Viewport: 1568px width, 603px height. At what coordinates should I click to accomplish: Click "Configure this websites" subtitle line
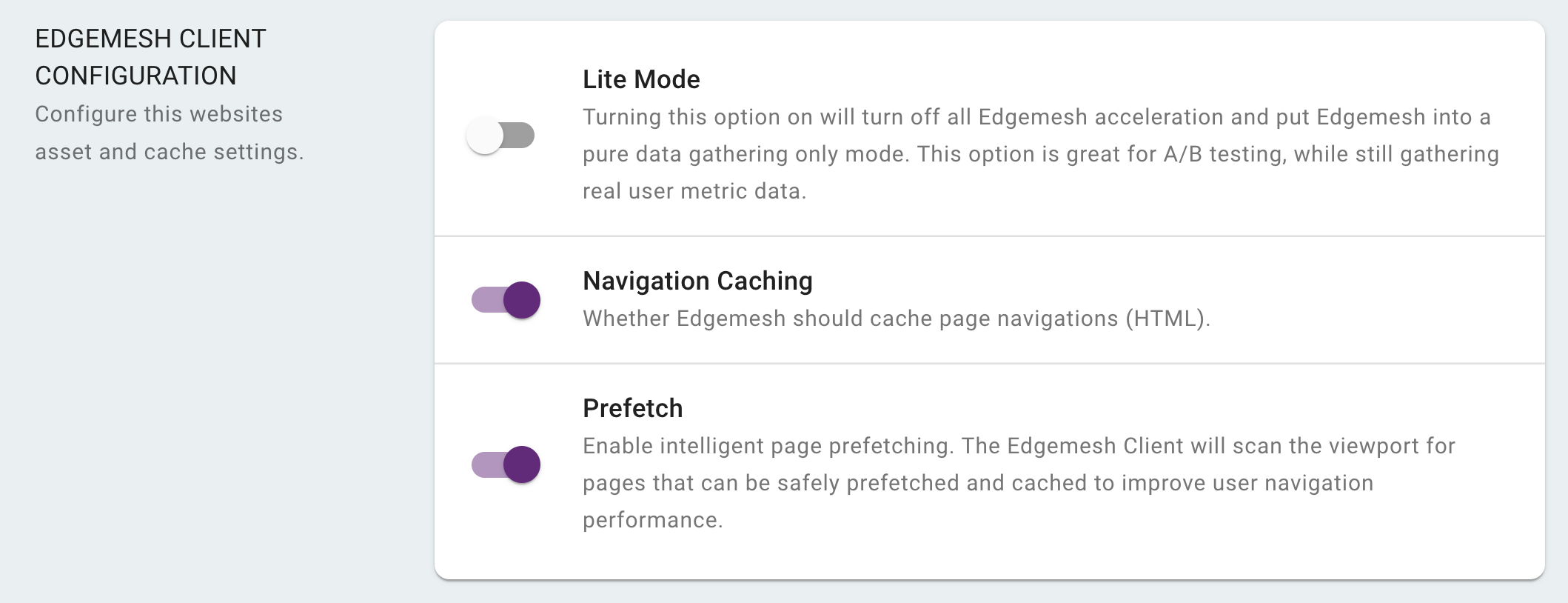(x=158, y=114)
